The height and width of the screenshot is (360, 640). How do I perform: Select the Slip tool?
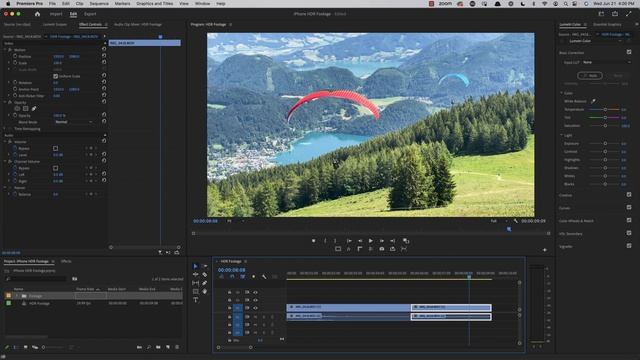pos(196,283)
